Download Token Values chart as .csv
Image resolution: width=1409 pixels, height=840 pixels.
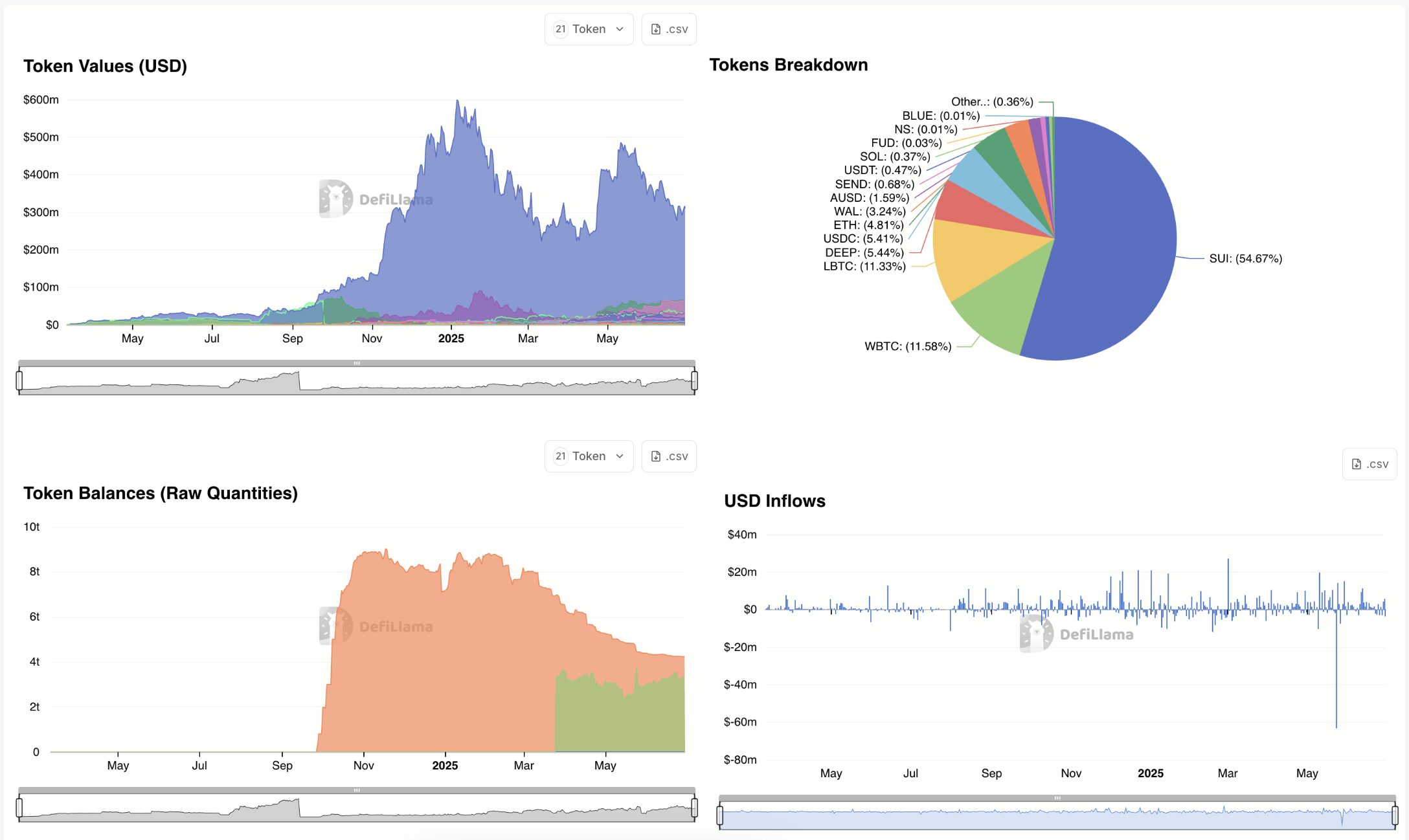(x=669, y=29)
